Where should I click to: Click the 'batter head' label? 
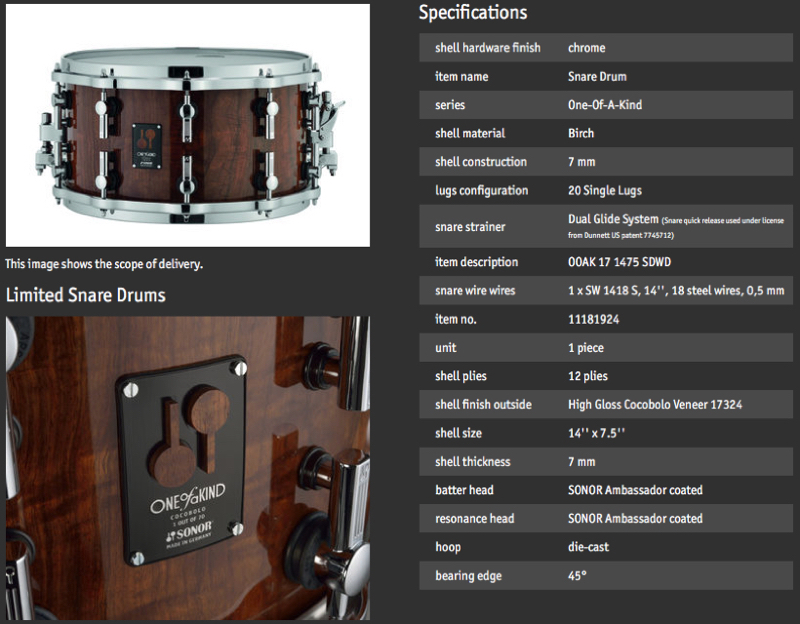(464, 490)
